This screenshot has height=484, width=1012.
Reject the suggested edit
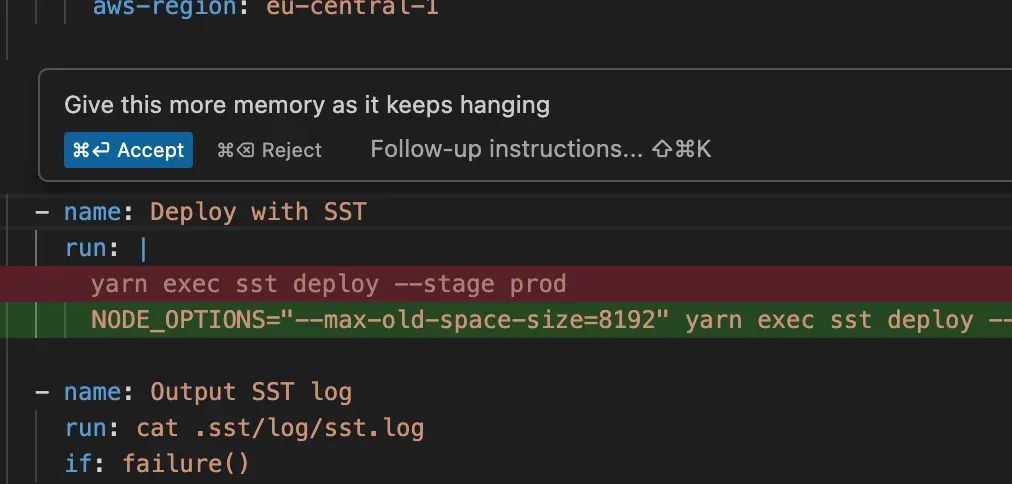270,150
